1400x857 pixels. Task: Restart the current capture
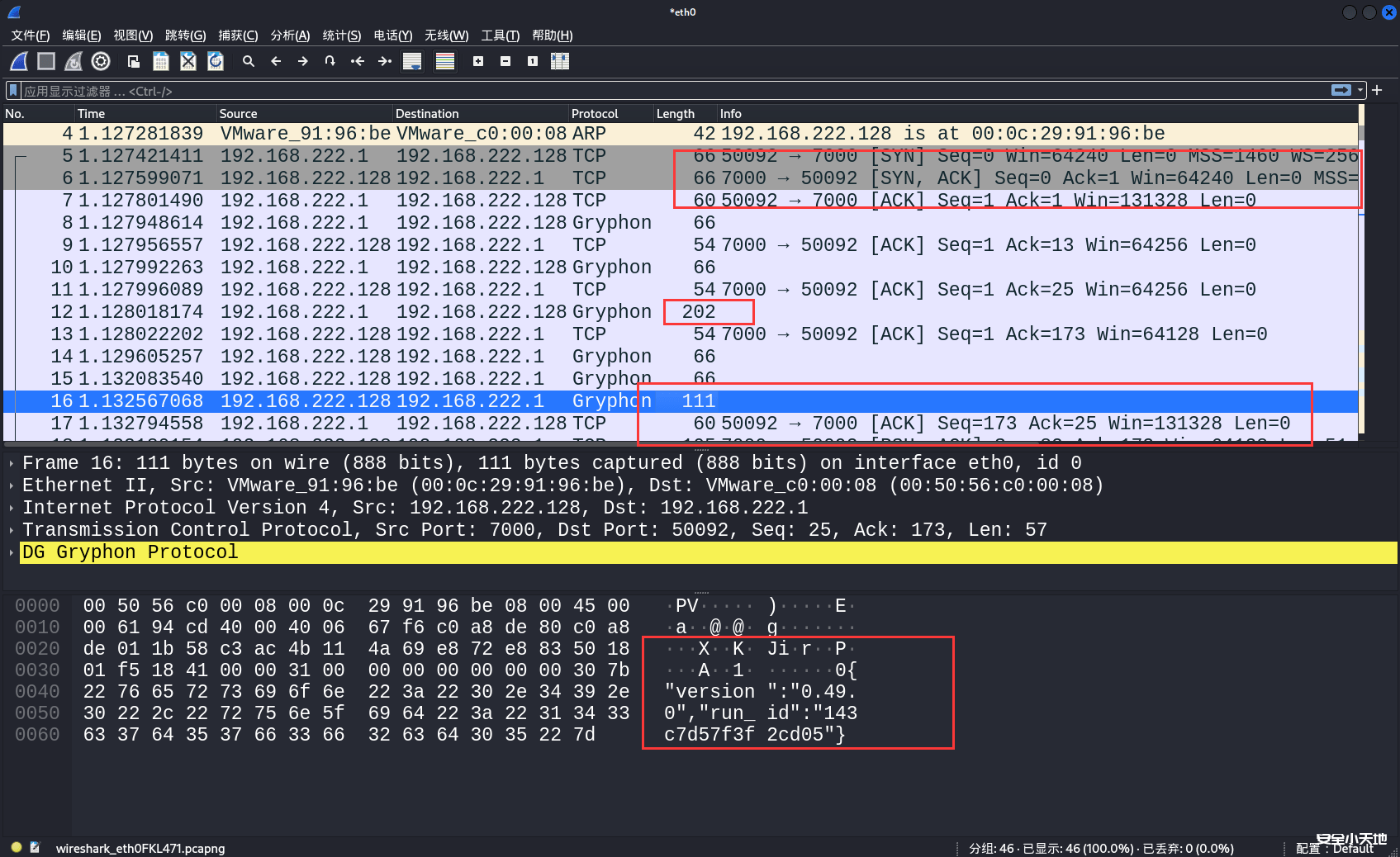tap(74, 61)
